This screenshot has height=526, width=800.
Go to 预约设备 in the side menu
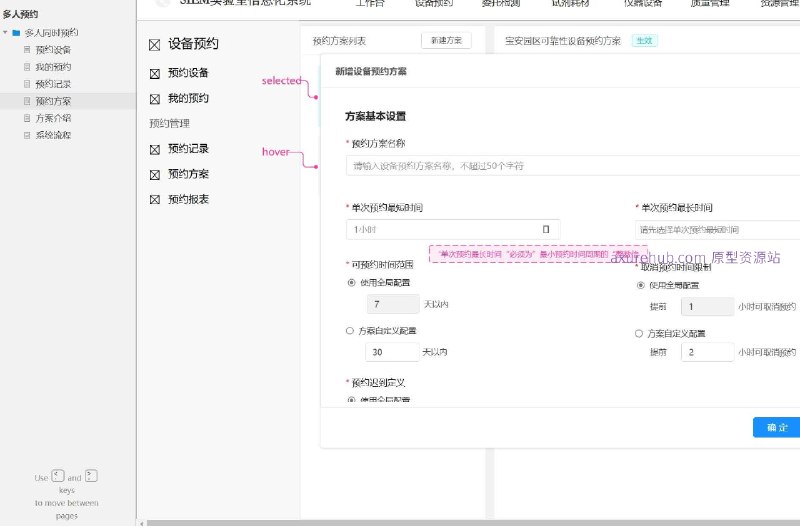[188, 73]
